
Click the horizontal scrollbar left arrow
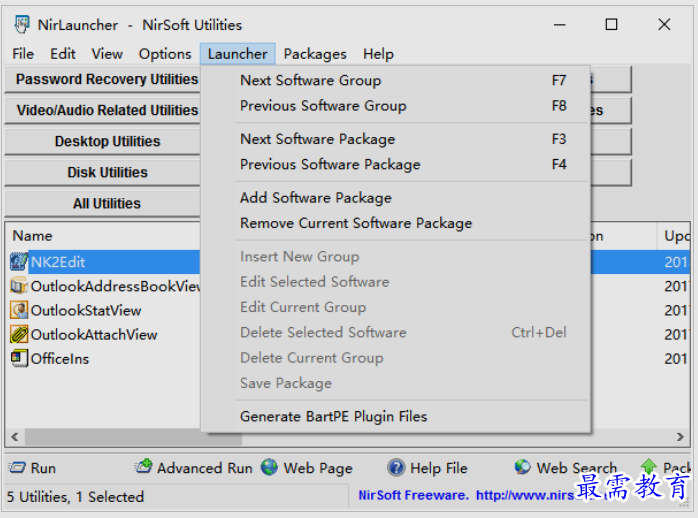(x=15, y=437)
